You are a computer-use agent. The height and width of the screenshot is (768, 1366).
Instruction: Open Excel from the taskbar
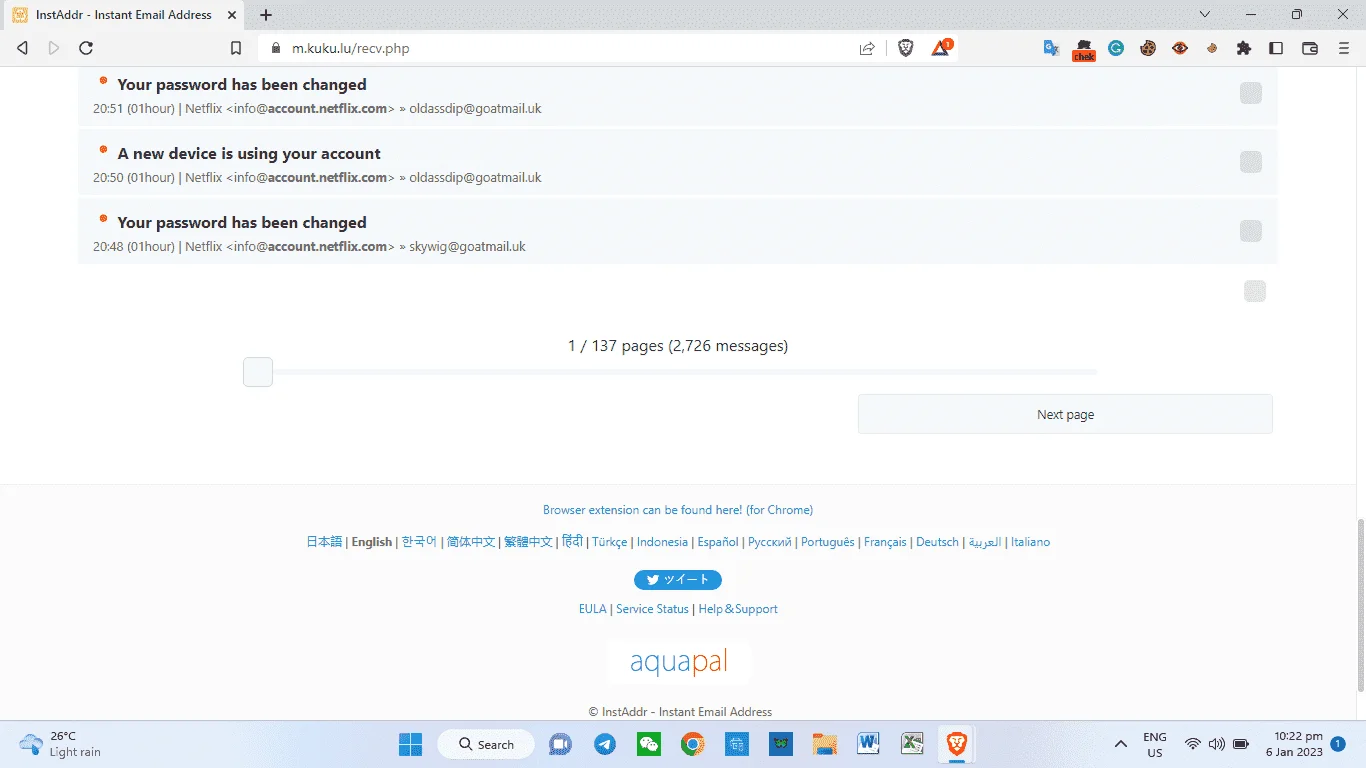point(912,744)
